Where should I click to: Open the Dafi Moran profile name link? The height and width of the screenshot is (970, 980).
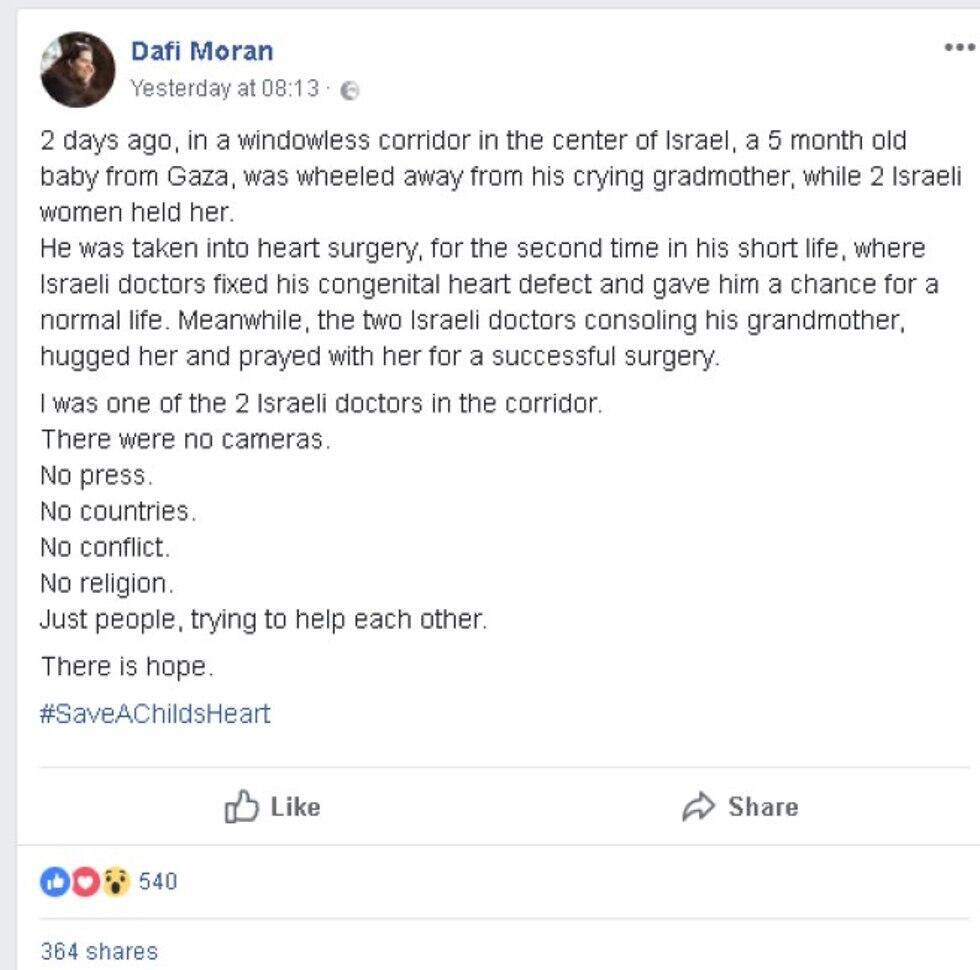coord(202,51)
